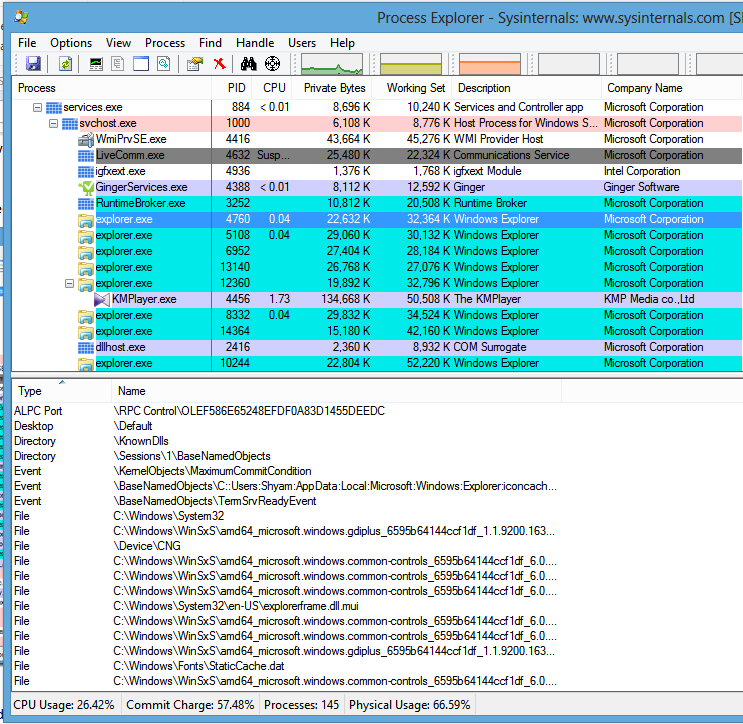
Task: Select the KMPlayer.exe process icon
Action: [x=101, y=299]
